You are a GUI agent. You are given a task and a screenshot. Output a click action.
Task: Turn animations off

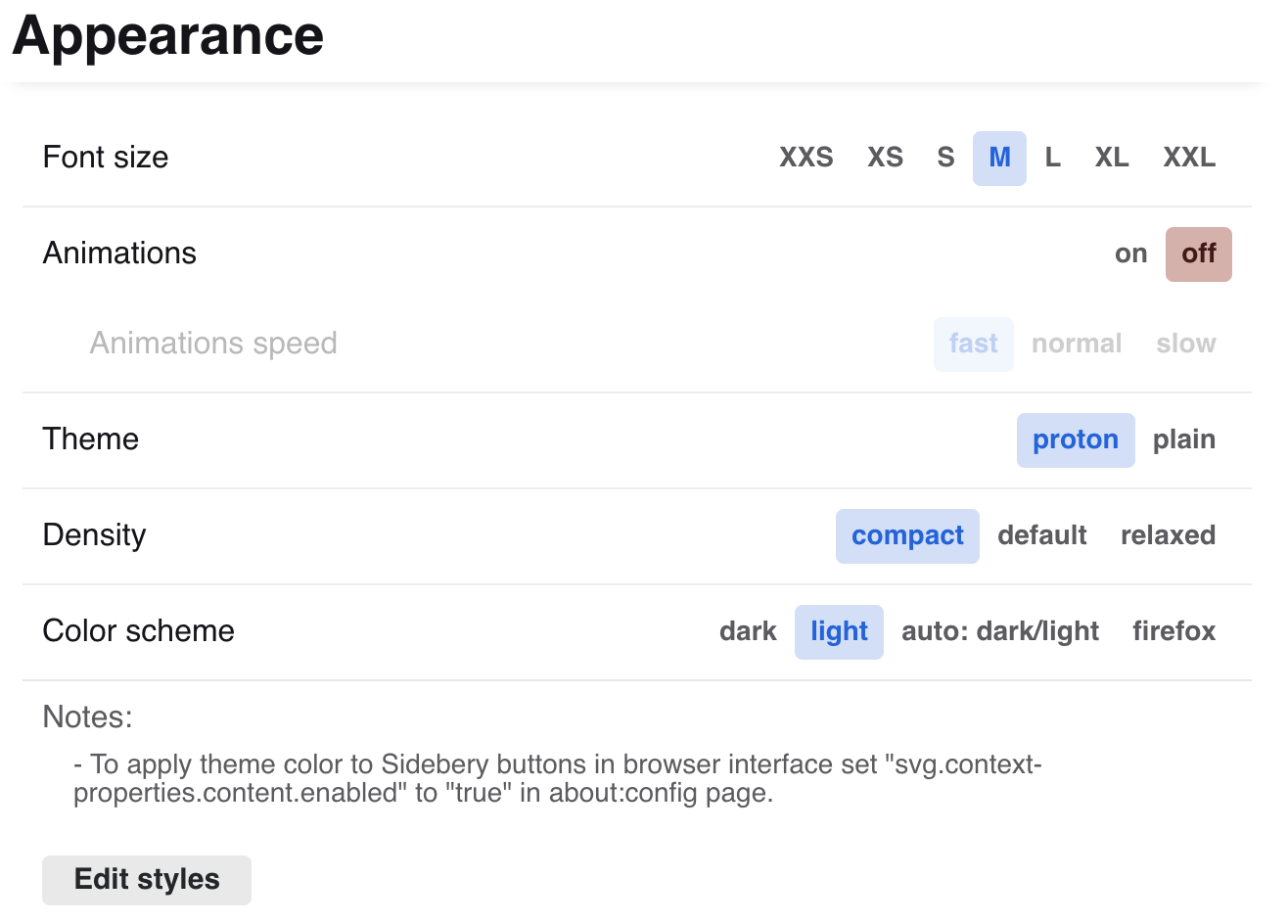pyautogui.click(x=1198, y=254)
